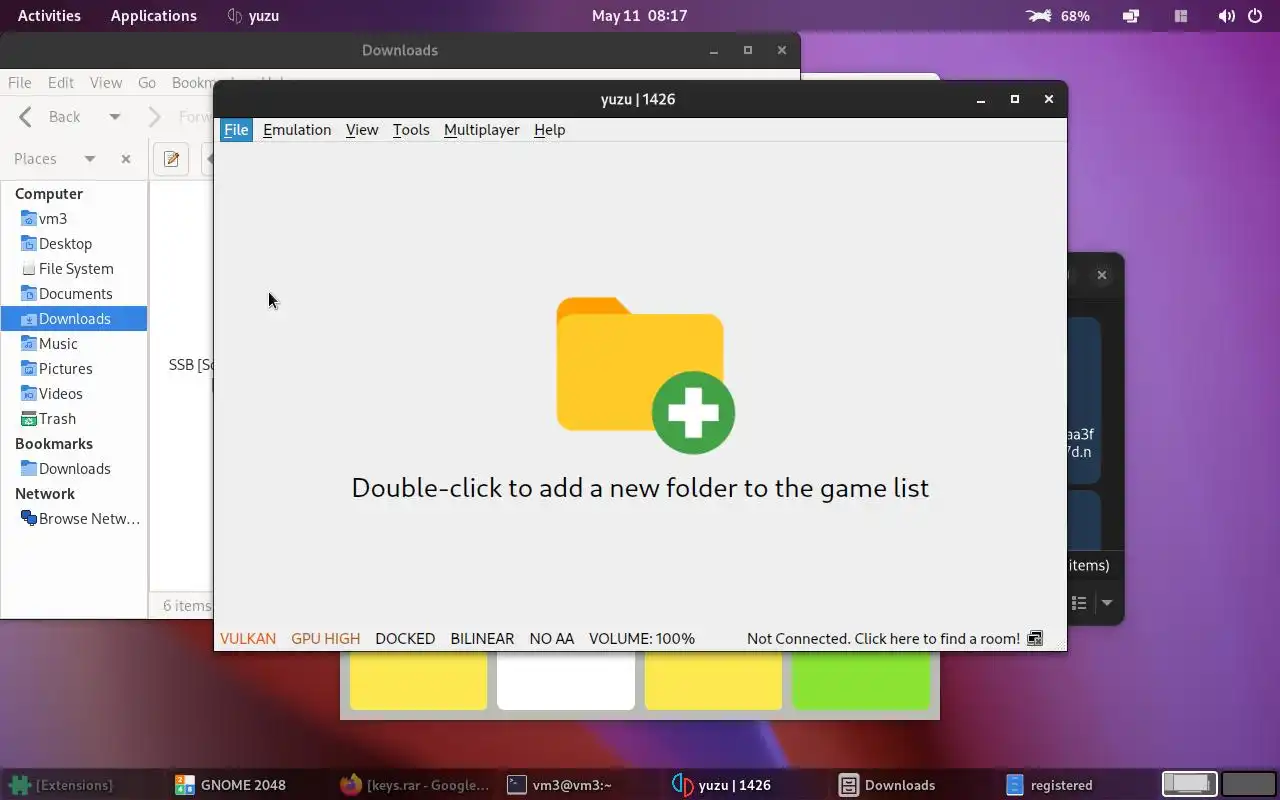Click the Music folder icon in sidebar
This screenshot has height=800, width=1280.
pos(28,344)
